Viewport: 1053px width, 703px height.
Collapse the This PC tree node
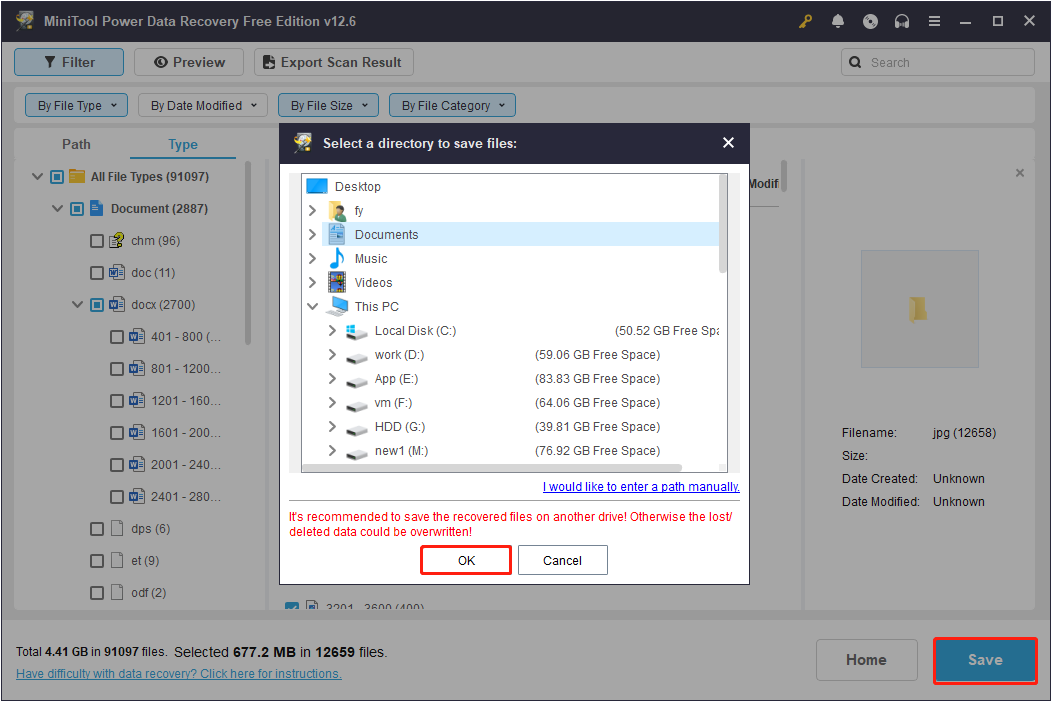tap(313, 306)
